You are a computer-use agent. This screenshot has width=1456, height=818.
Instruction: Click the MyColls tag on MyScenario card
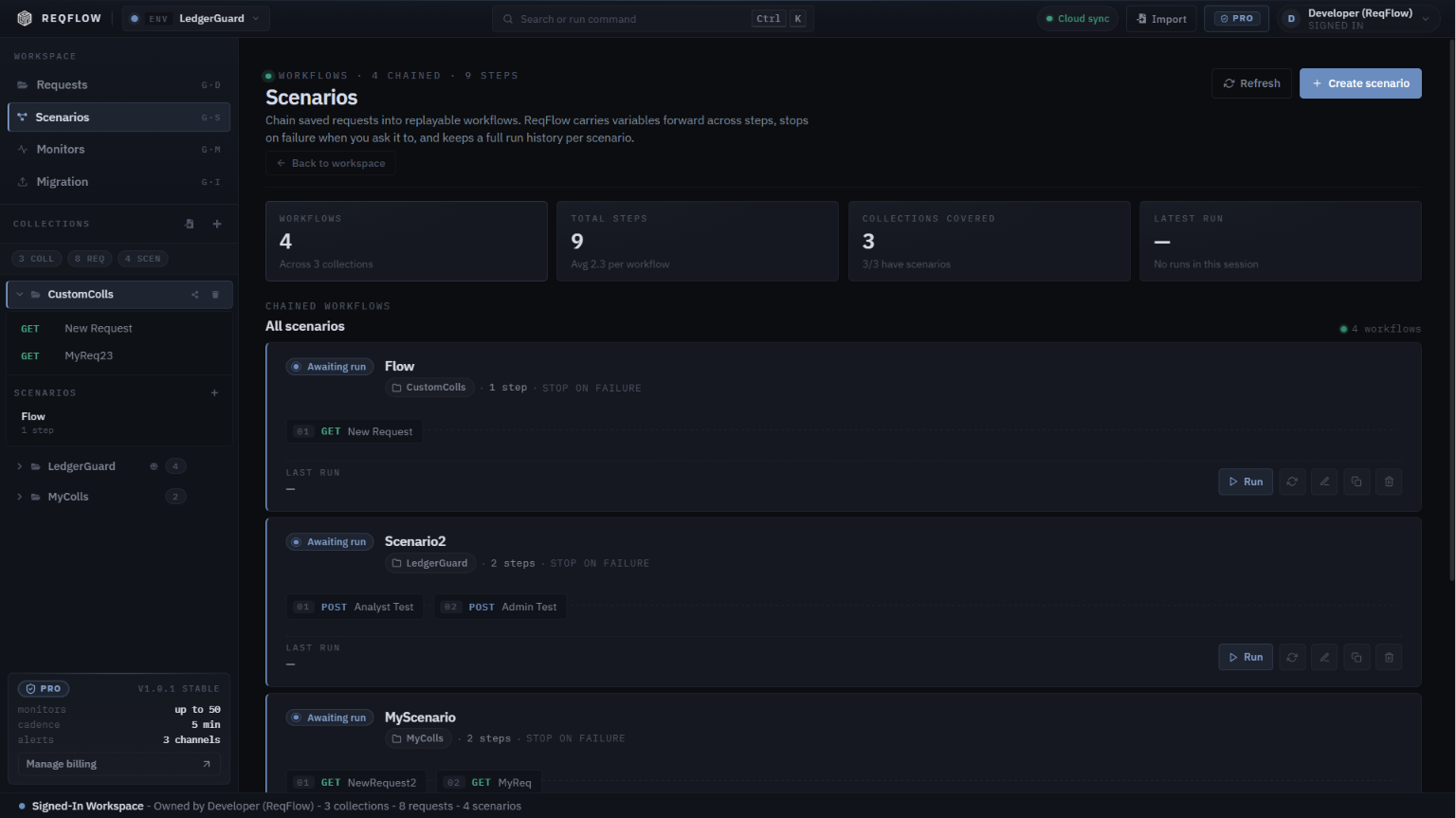point(418,738)
